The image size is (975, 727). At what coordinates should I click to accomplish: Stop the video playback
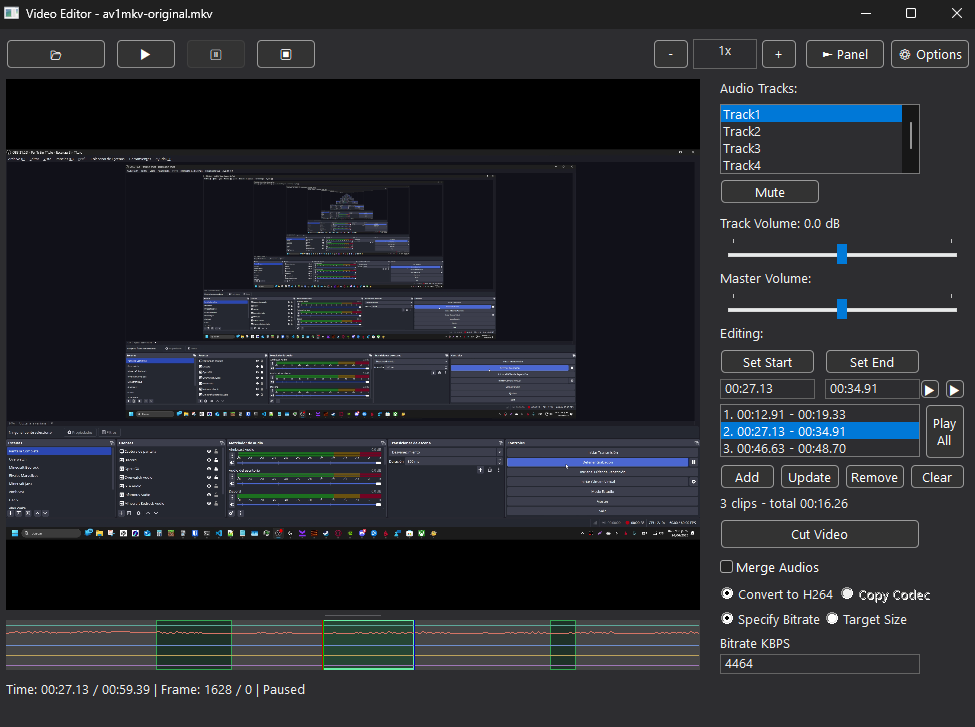[x=285, y=54]
